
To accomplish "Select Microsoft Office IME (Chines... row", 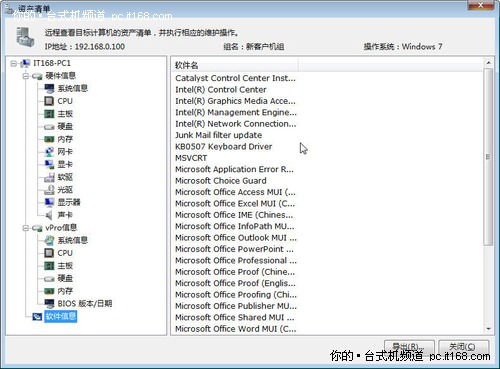I will tap(235, 215).
